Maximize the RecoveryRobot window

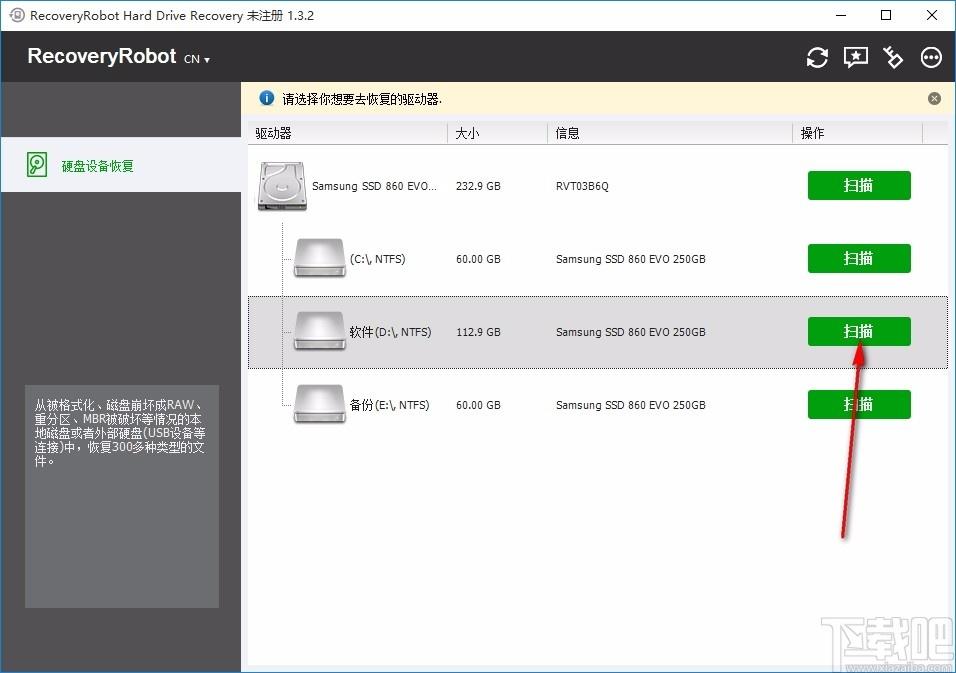tap(886, 15)
